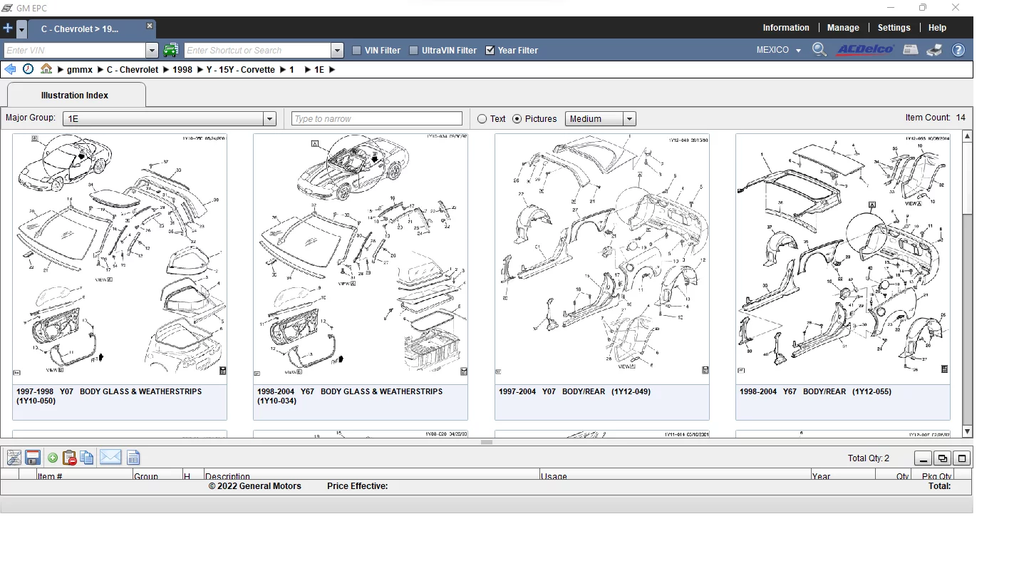Open history with the clock icon

28,70
